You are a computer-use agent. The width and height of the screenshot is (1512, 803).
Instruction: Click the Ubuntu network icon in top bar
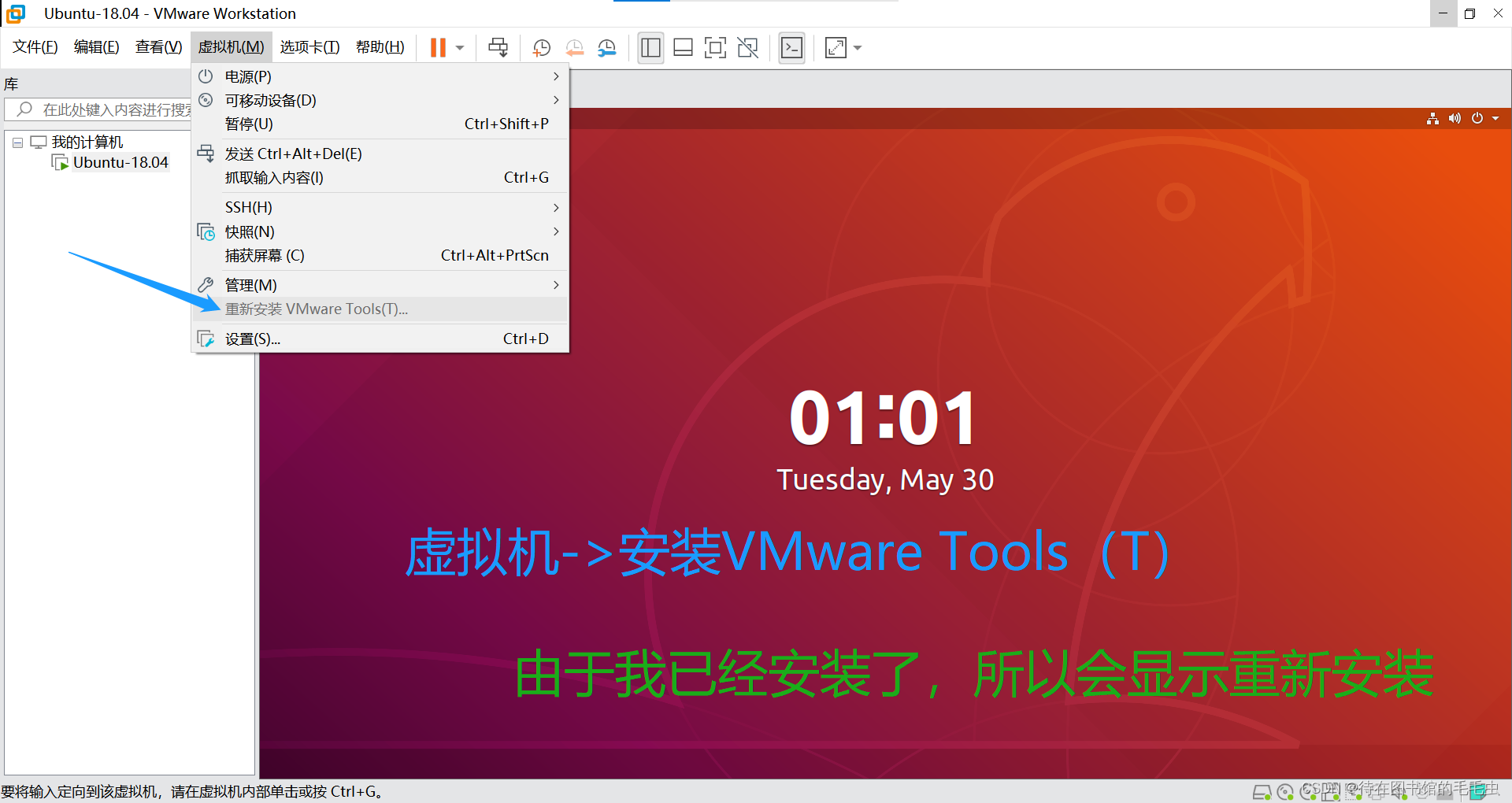tap(1432, 118)
